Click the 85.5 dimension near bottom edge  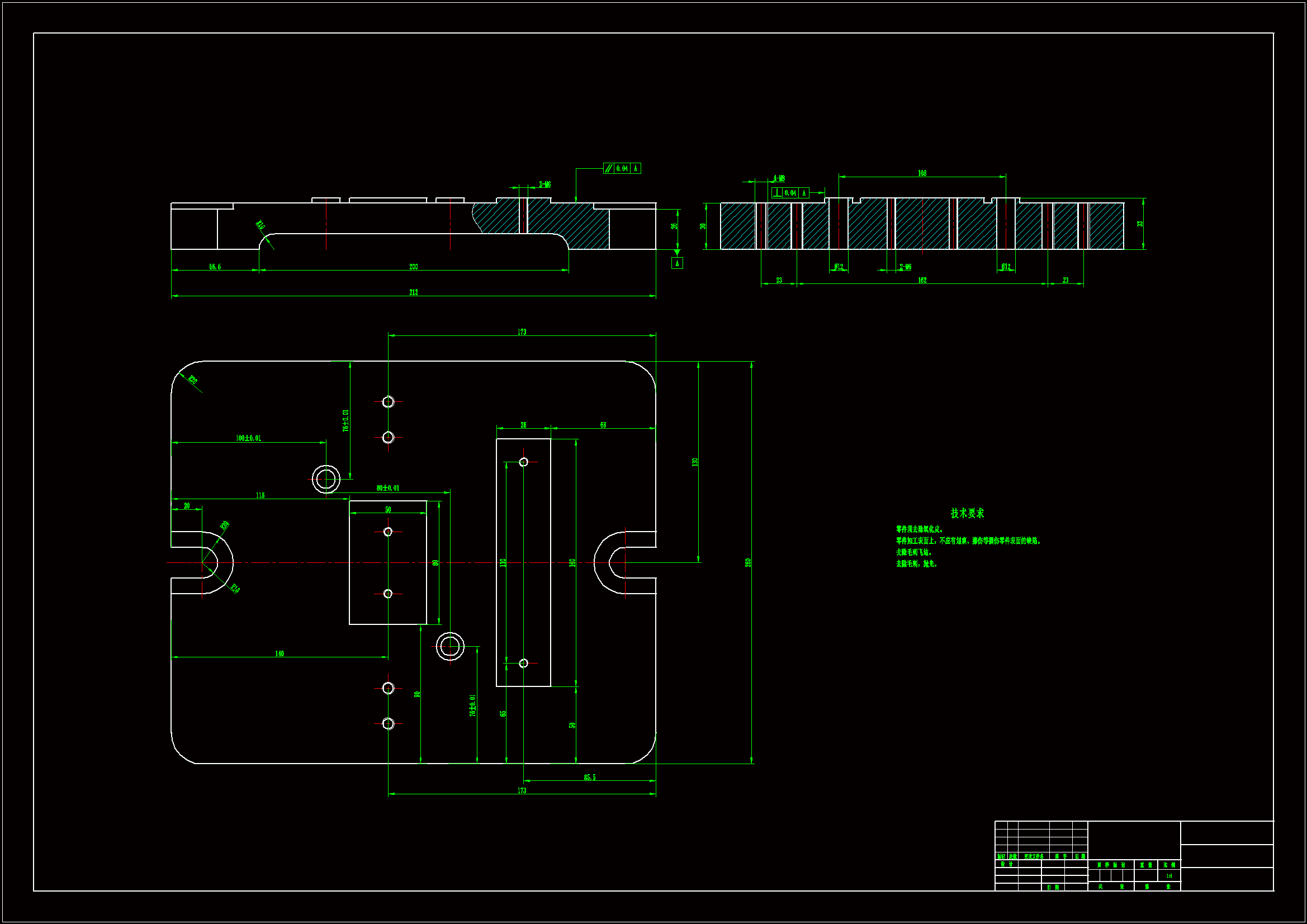click(589, 777)
